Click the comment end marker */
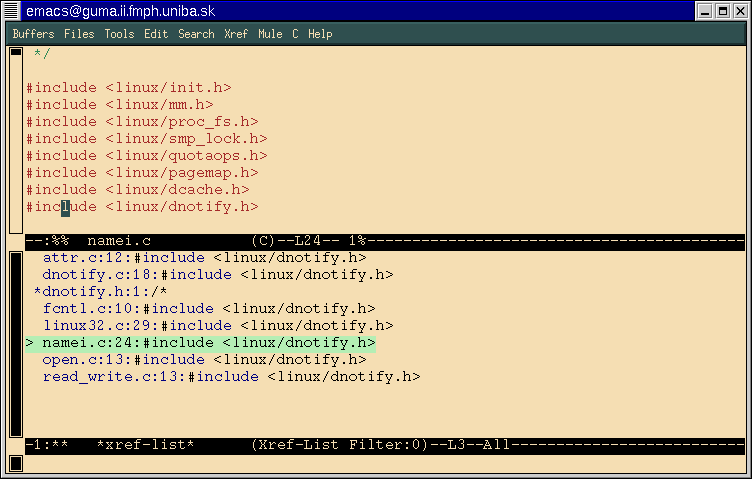752x479 pixels. coord(42,53)
